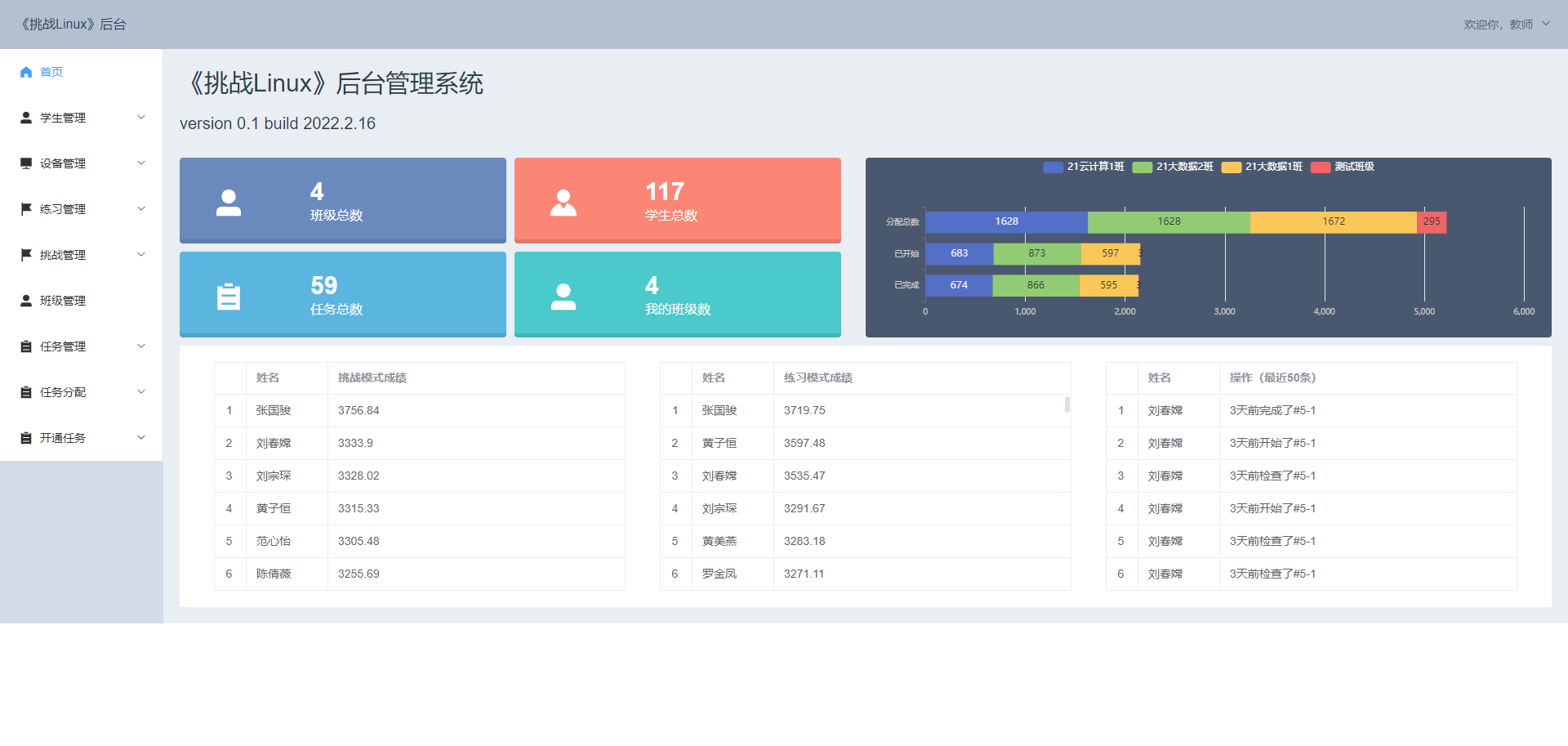The width and height of the screenshot is (1568, 746).
Task: Toggle the 21云计算1班 legend swatch
Action: [x=1053, y=167]
